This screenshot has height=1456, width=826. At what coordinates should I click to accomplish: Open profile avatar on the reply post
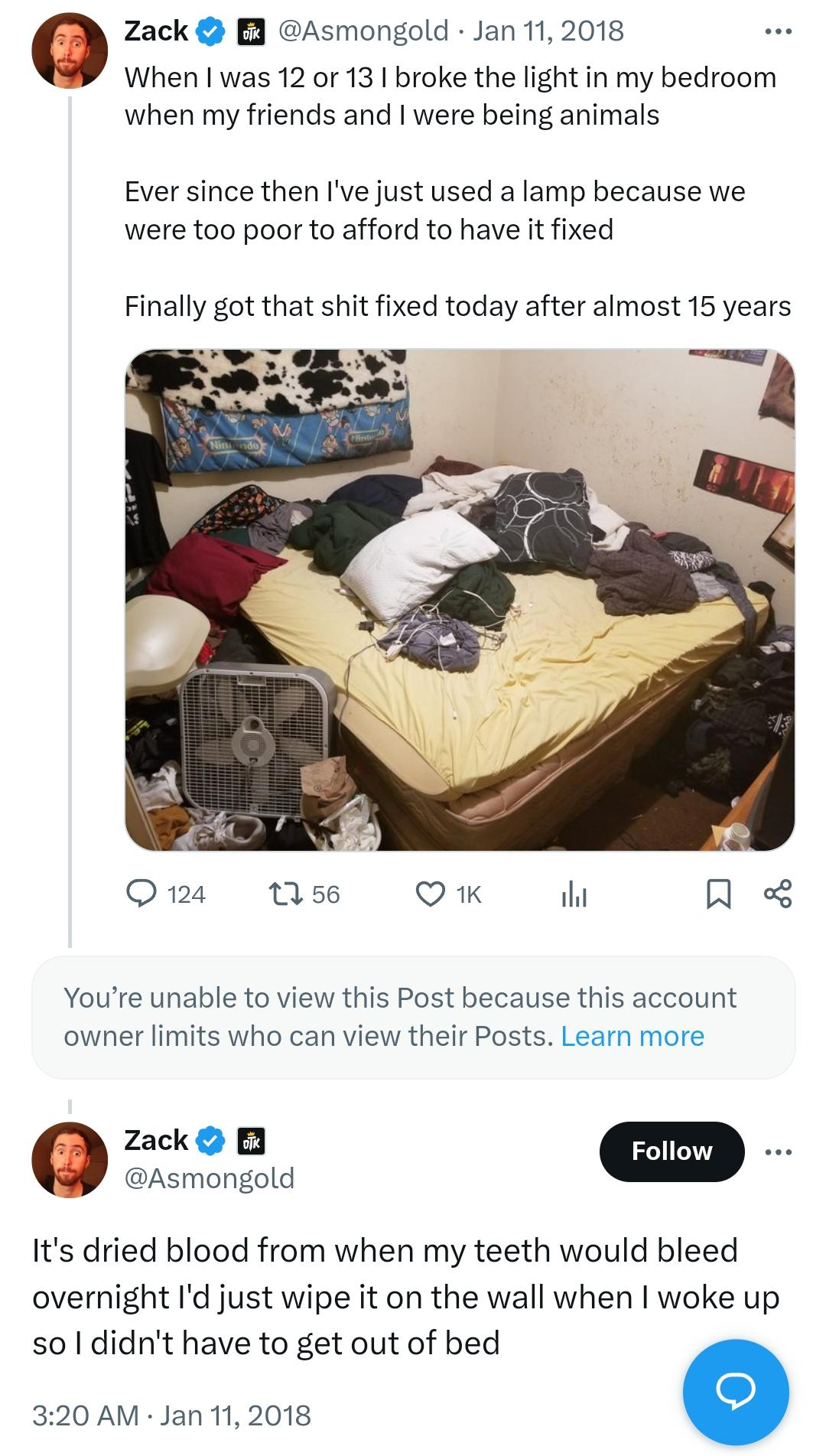tap(69, 1159)
